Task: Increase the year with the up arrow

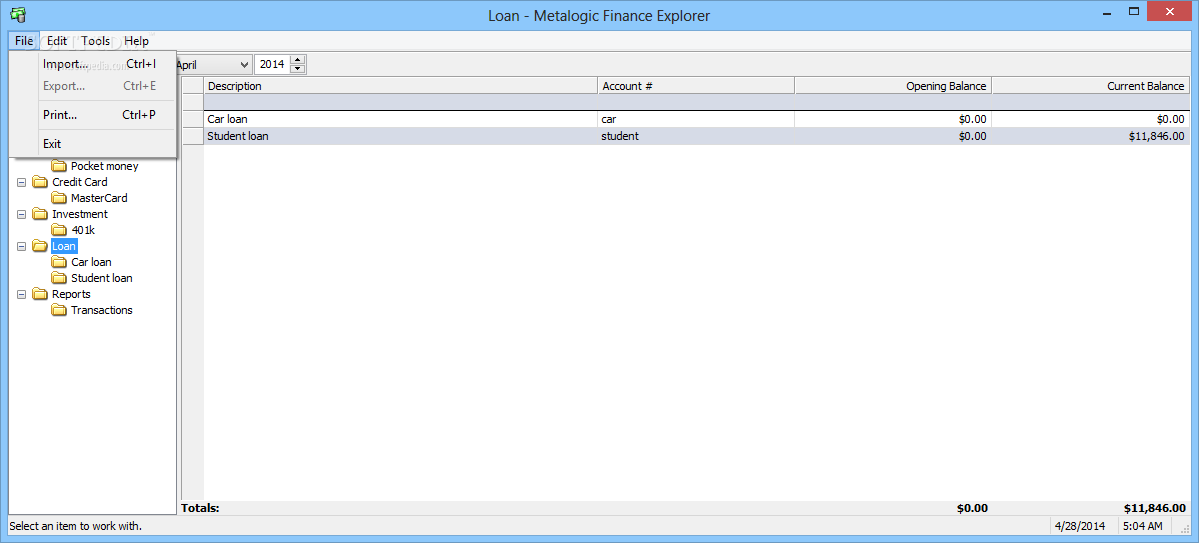Action: tap(298, 60)
